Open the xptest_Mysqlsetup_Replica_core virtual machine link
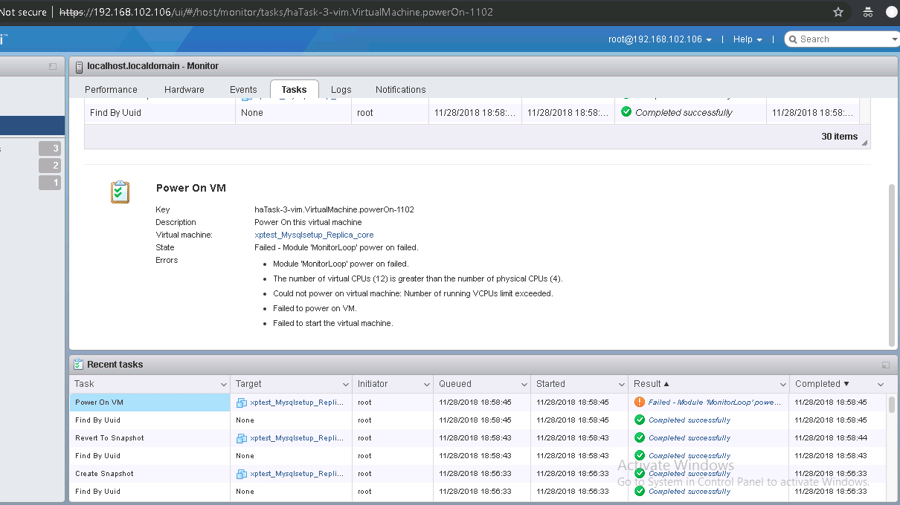The width and height of the screenshot is (900, 505). pos(313,235)
